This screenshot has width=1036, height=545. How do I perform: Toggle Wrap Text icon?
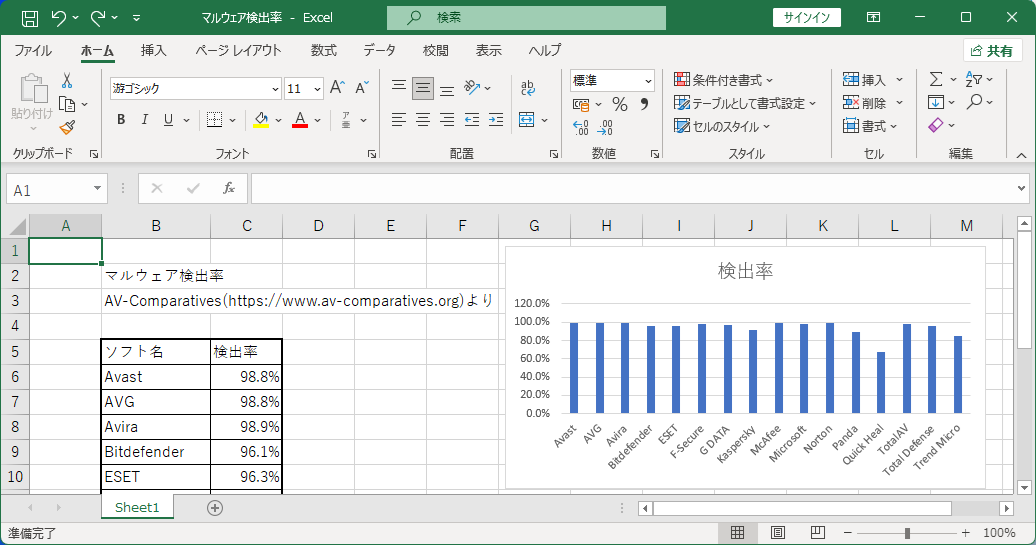pos(527,87)
